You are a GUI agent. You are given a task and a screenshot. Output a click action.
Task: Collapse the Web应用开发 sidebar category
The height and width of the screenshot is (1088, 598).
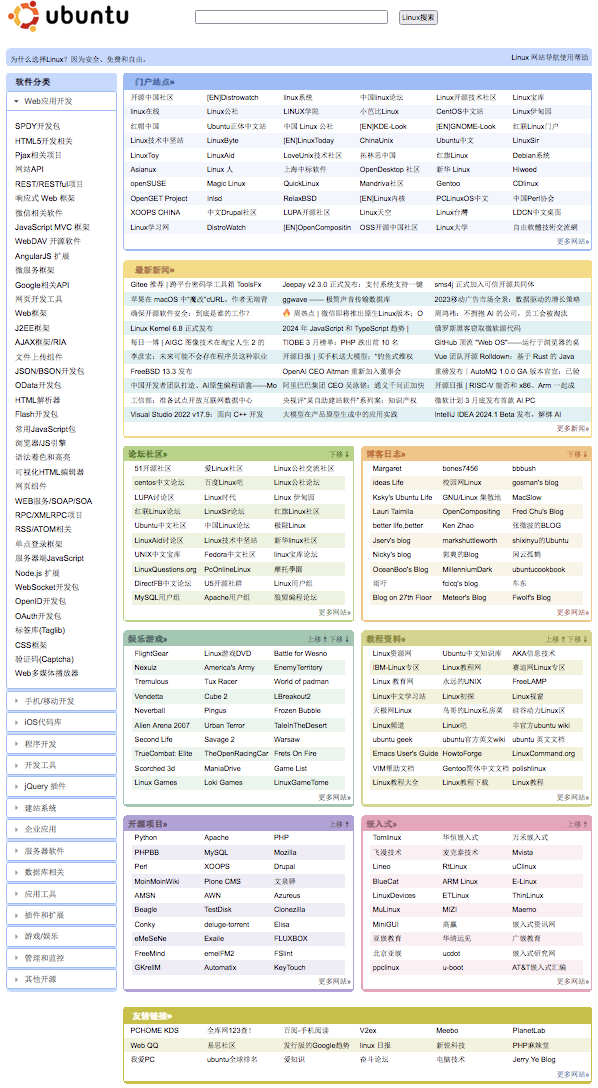61,101
